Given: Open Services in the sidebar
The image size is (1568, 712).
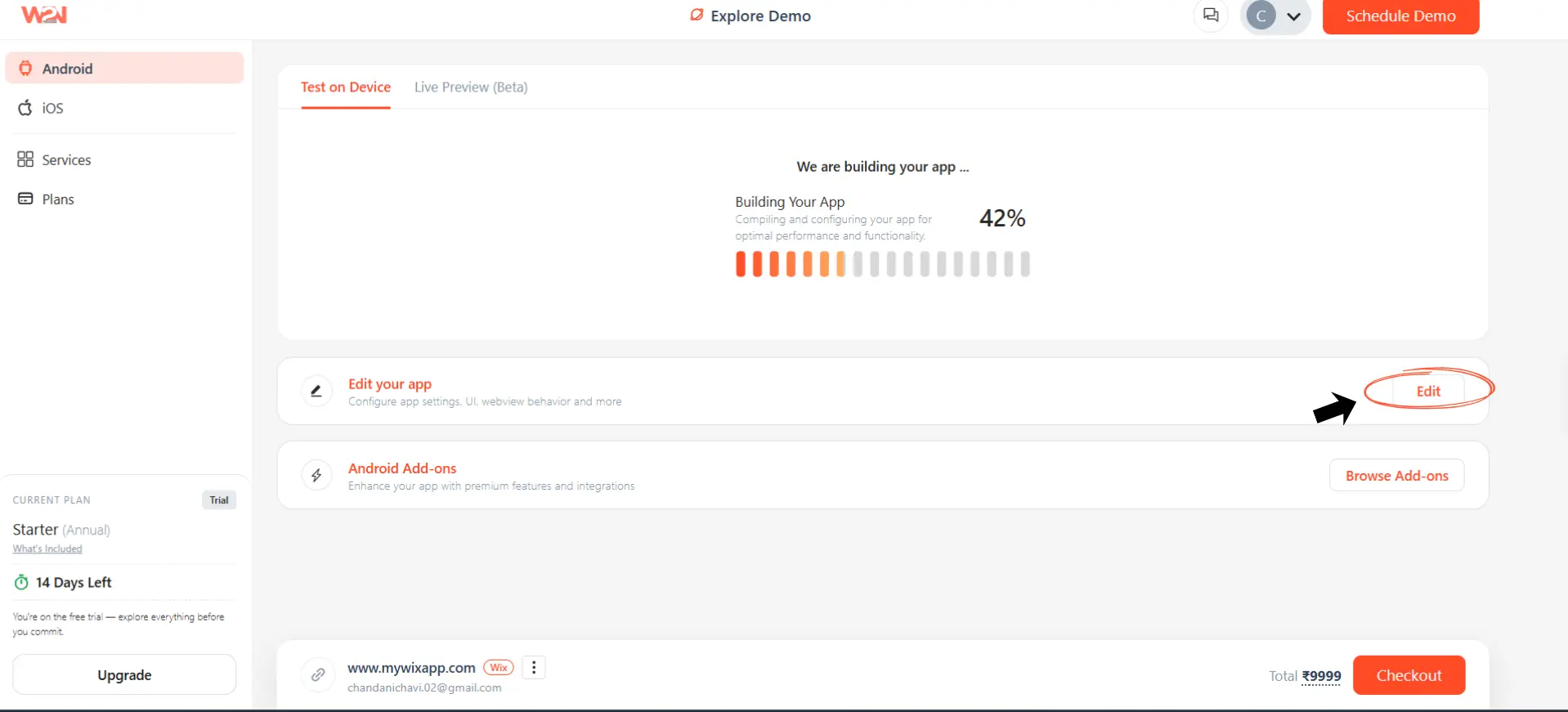Looking at the screenshot, I should (x=124, y=159).
